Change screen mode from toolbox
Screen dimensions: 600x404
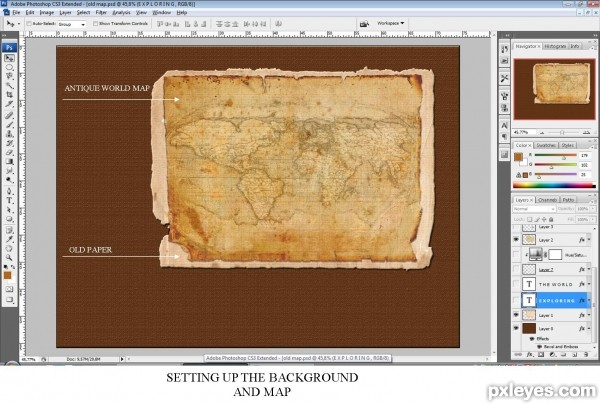click(9, 300)
